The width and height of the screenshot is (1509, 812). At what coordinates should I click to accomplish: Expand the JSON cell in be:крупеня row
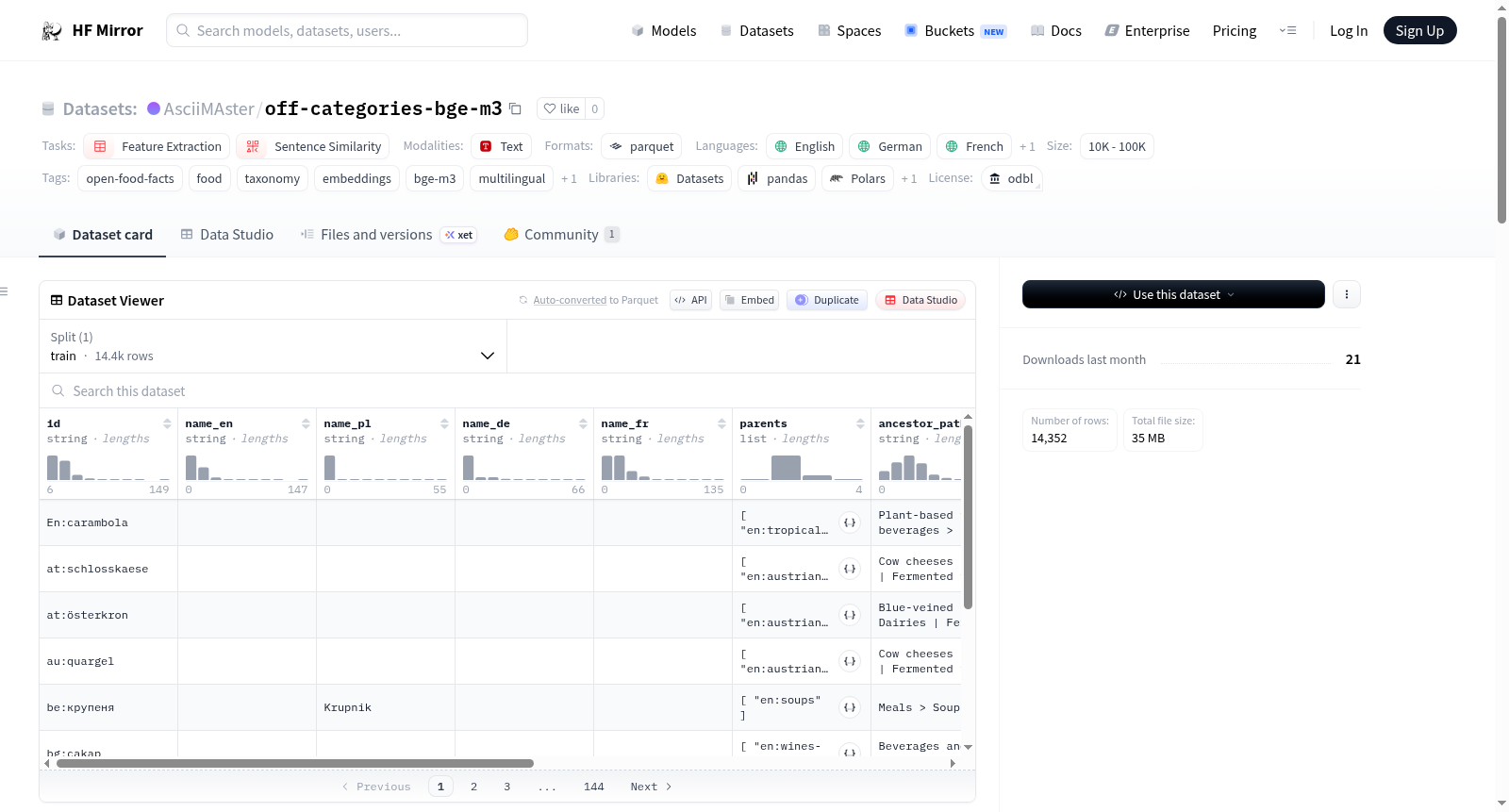850,707
